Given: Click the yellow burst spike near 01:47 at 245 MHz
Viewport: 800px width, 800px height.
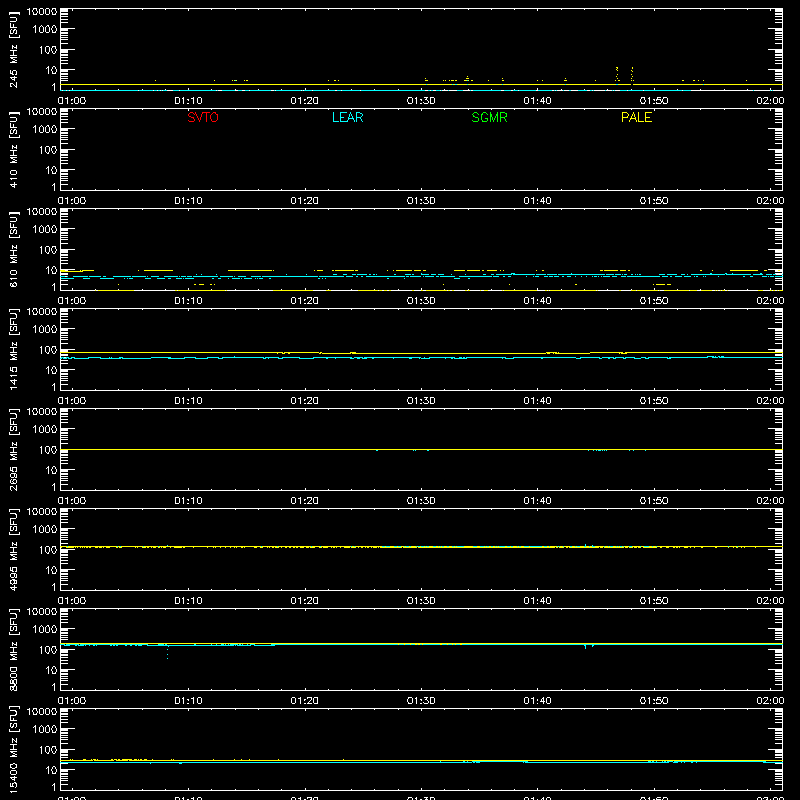Looking at the screenshot, I should (x=617, y=74).
